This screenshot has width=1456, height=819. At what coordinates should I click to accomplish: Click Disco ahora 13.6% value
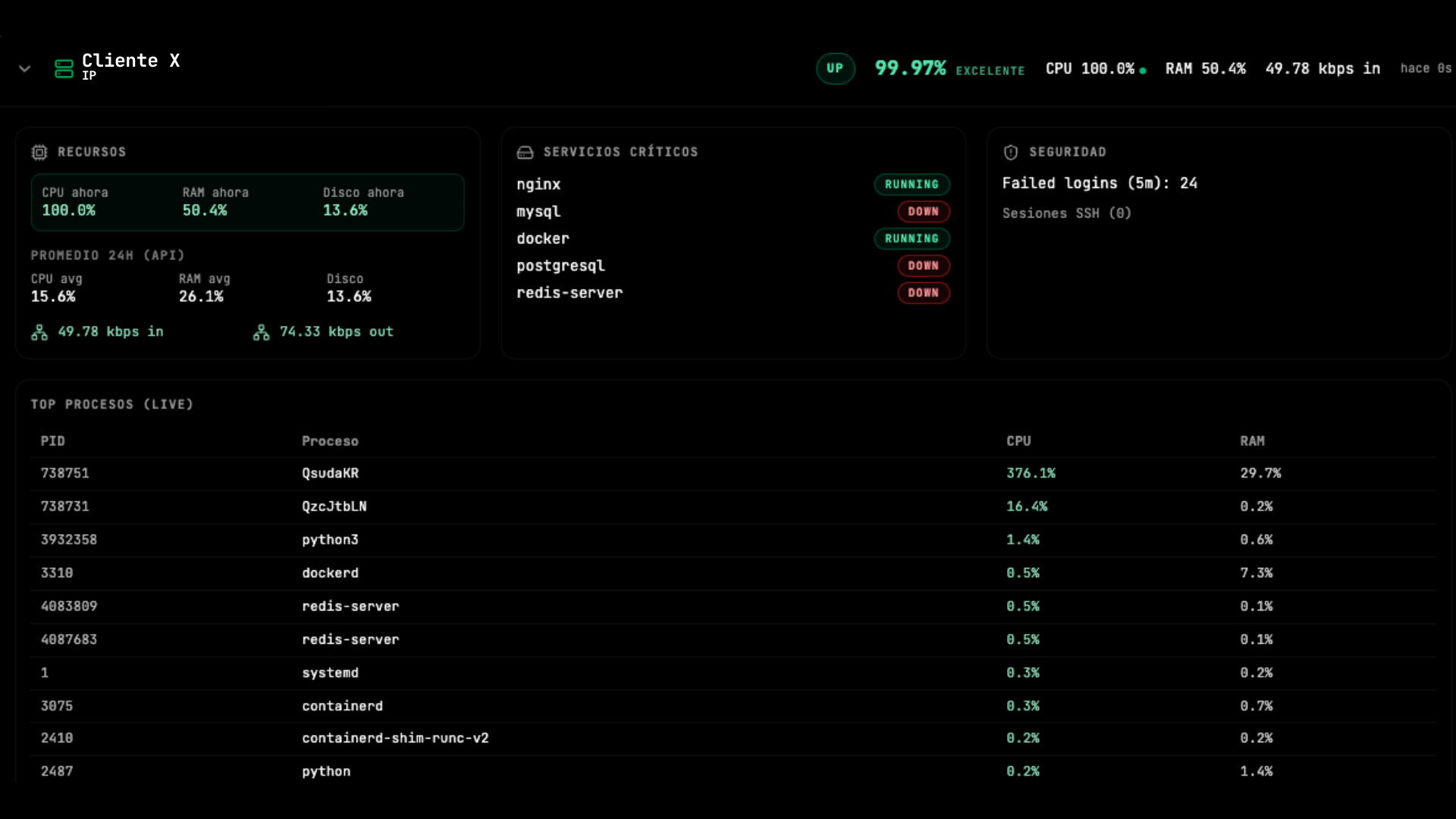click(345, 210)
